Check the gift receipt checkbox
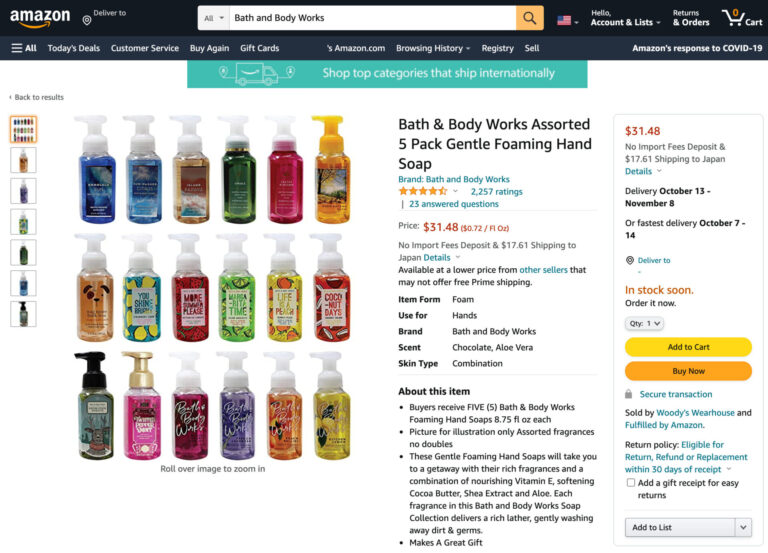 tap(631, 482)
